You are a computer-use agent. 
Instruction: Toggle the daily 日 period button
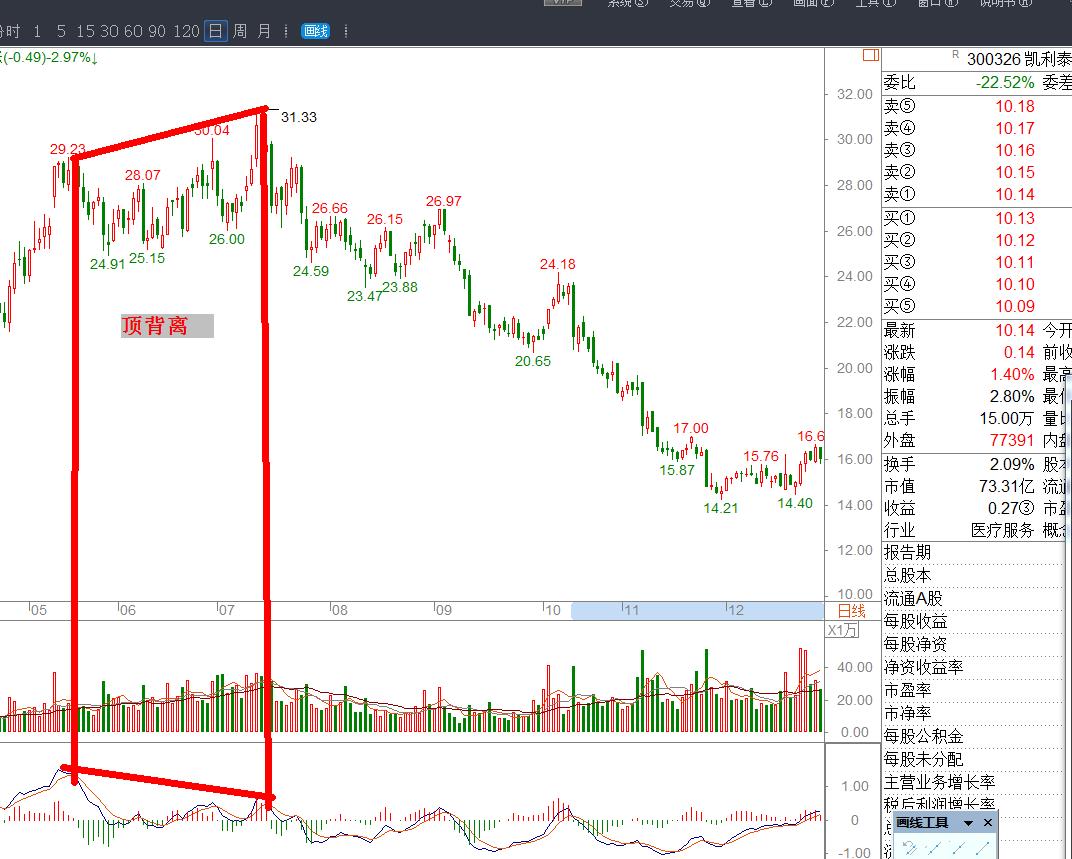215,31
